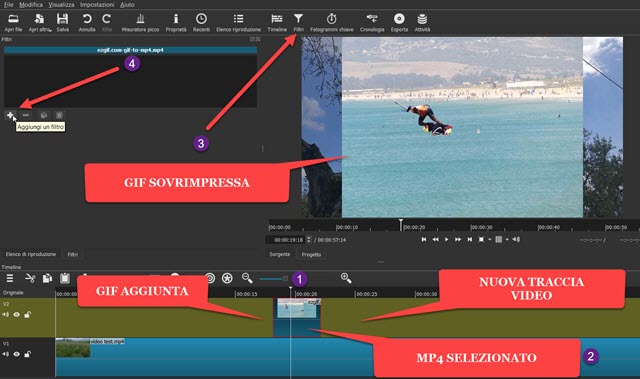Open the timeline hamburger menu
The image size is (640, 379).
(10, 278)
